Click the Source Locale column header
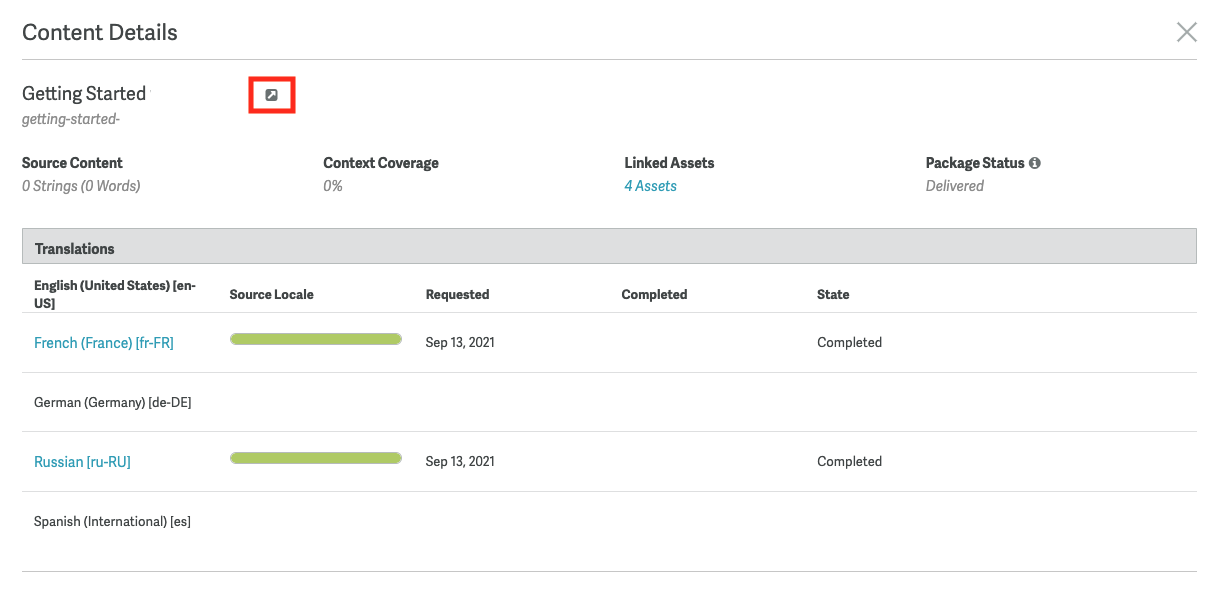 (271, 295)
